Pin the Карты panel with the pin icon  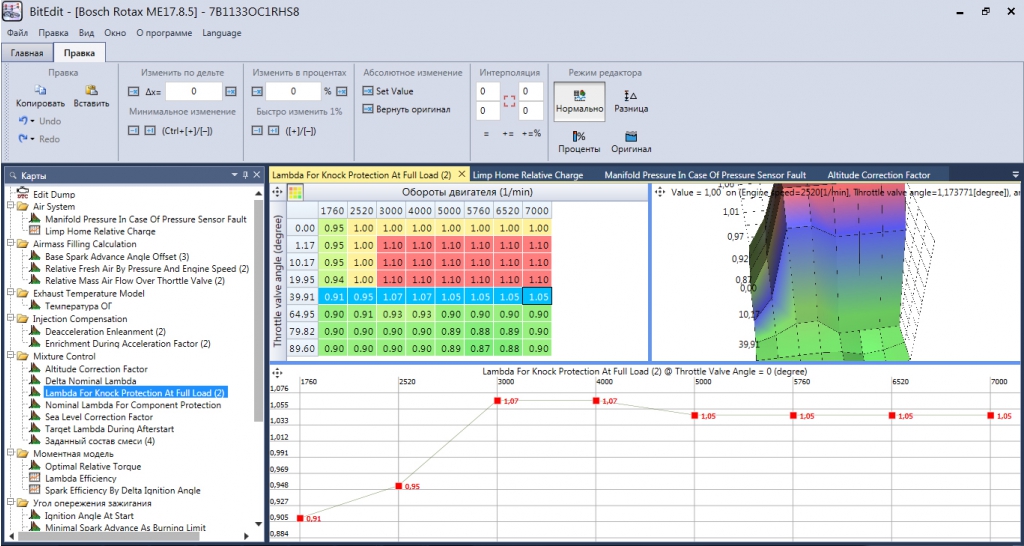246,175
